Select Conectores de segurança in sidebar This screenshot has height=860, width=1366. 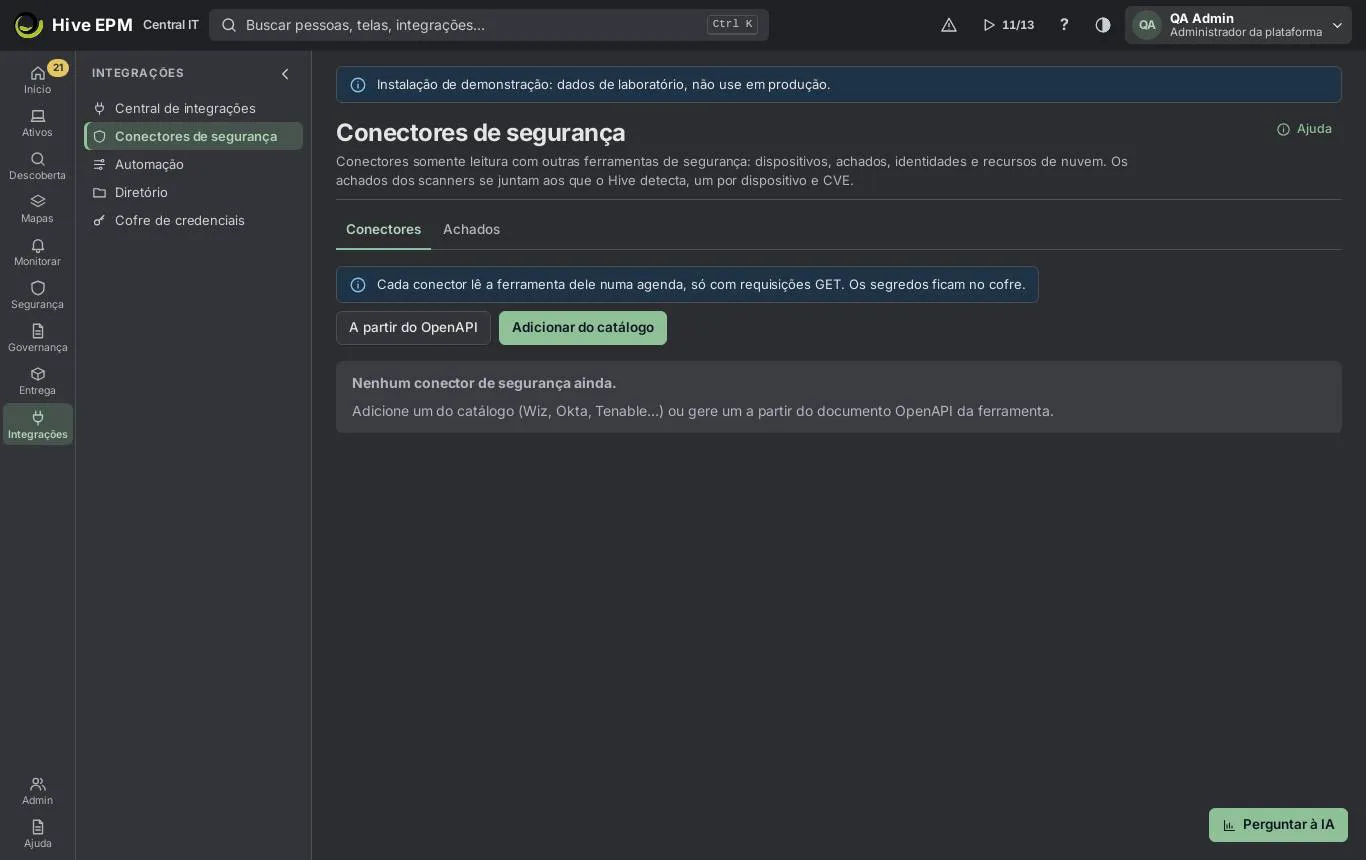coord(194,136)
